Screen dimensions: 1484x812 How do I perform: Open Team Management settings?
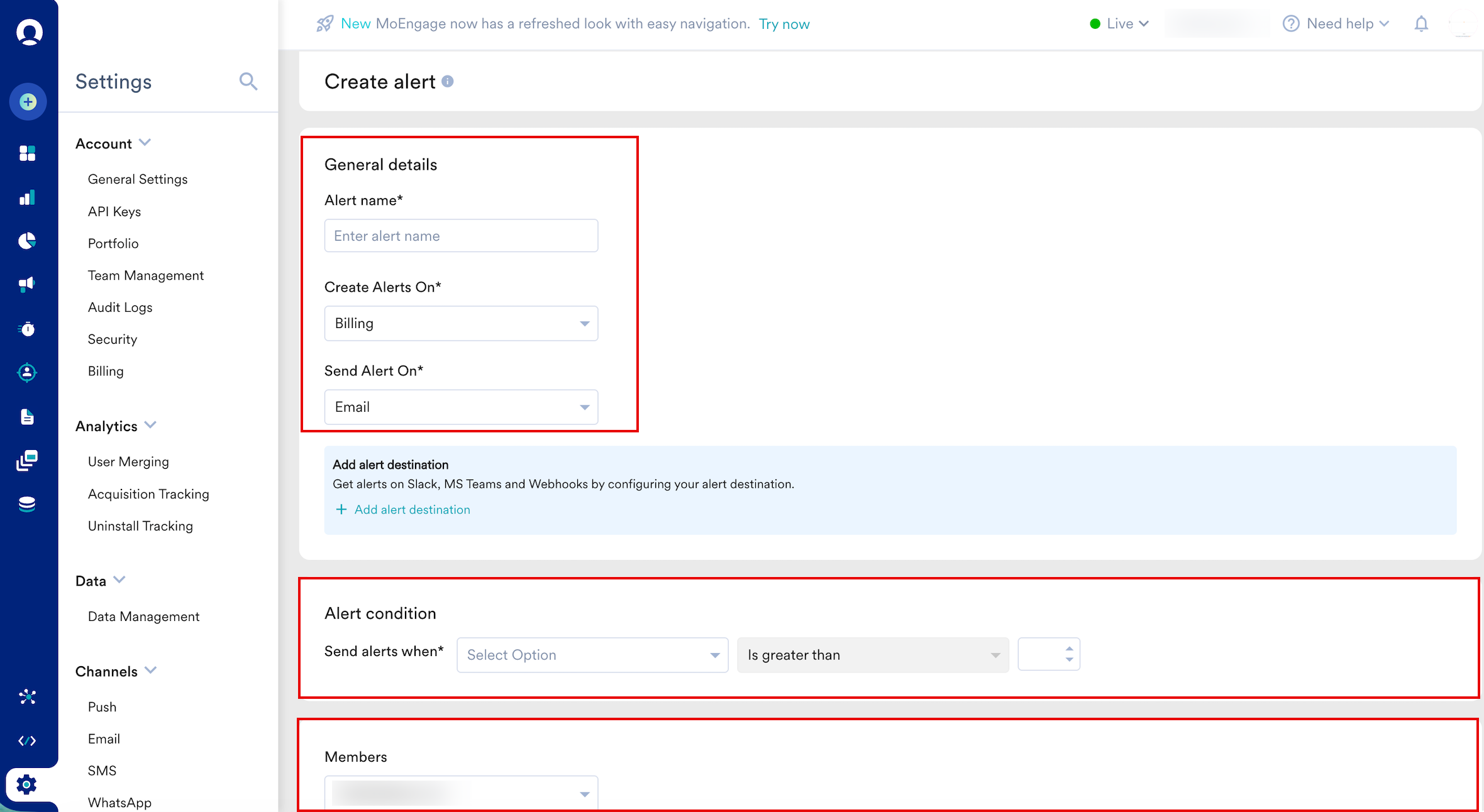pos(146,275)
